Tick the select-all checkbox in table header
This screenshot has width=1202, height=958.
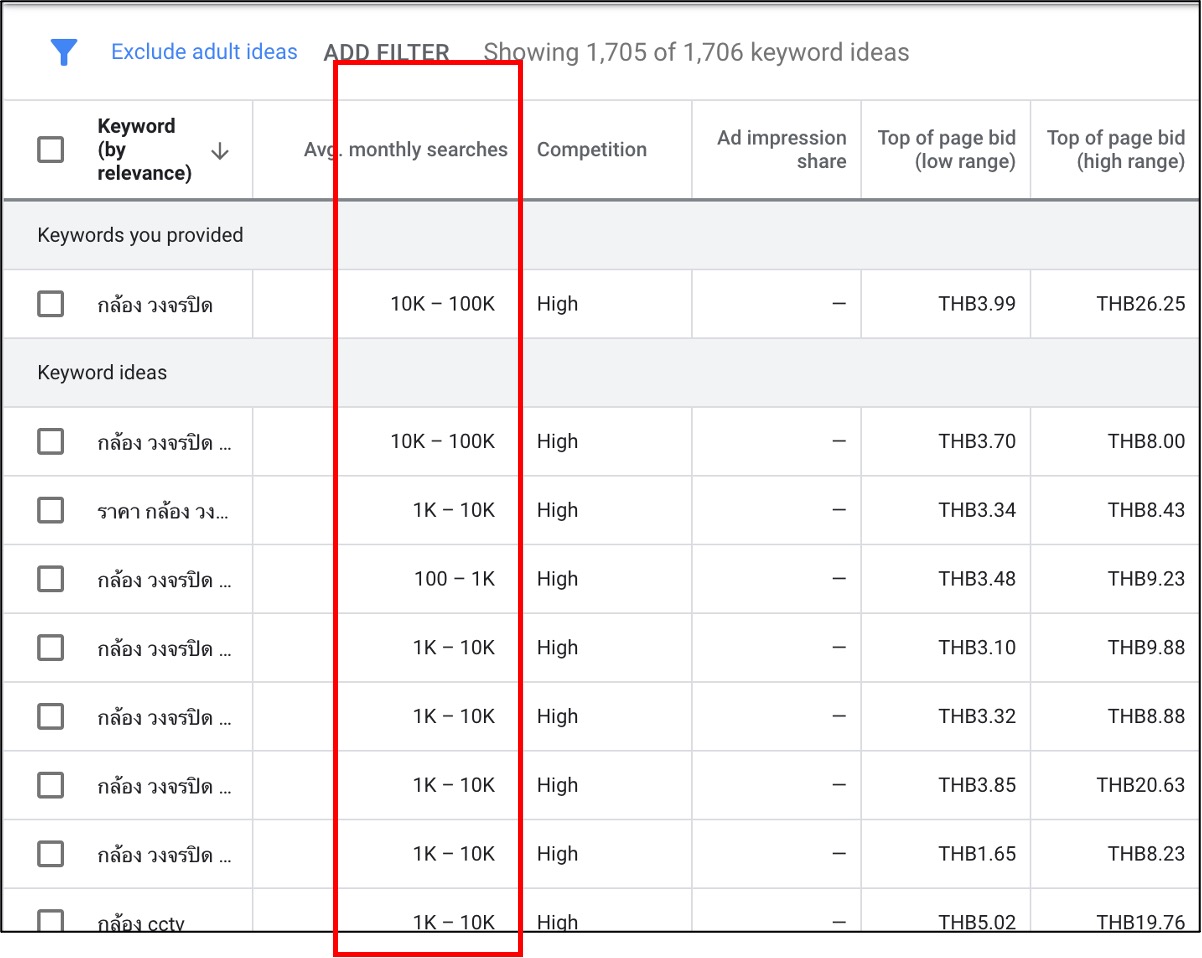[50, 150]
